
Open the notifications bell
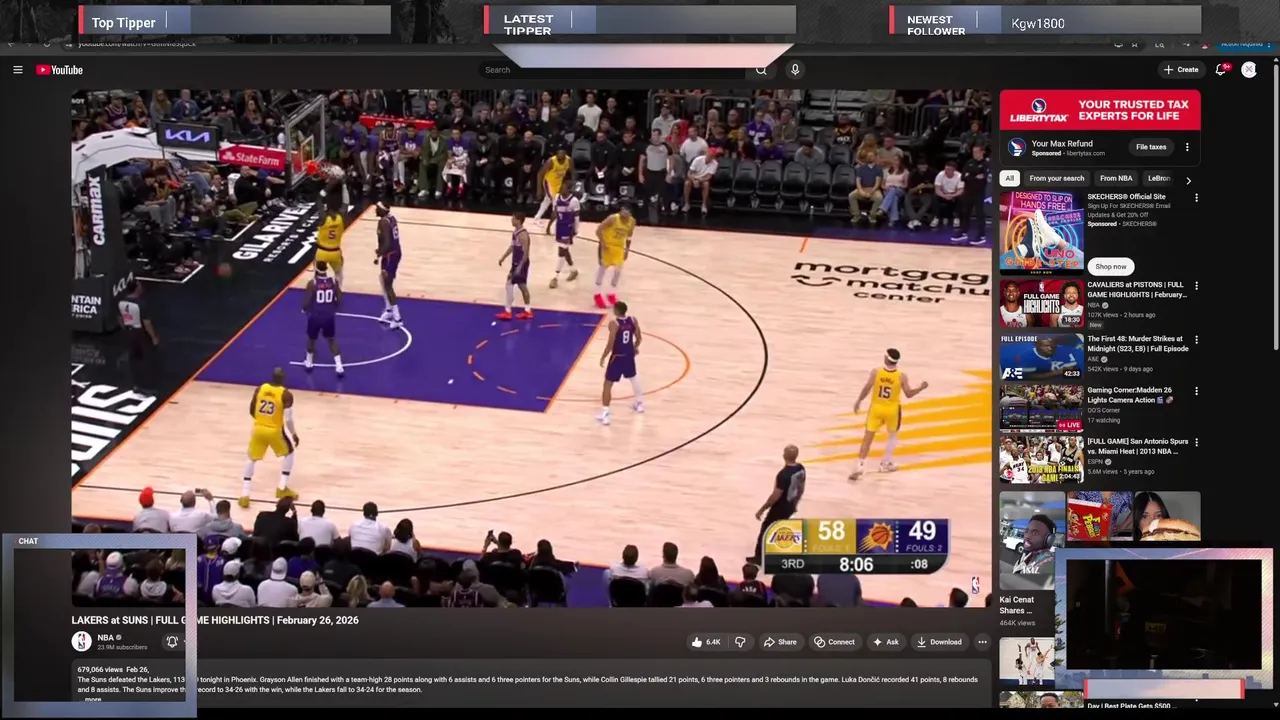[x=1220, y=70]
